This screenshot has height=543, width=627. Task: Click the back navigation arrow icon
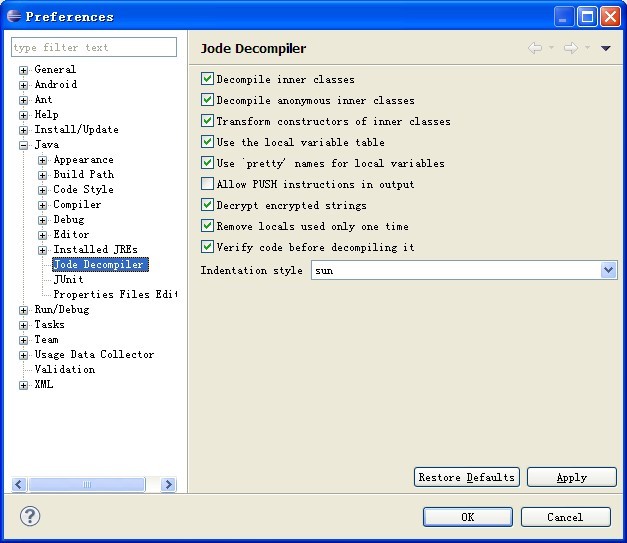coord(535,48)
